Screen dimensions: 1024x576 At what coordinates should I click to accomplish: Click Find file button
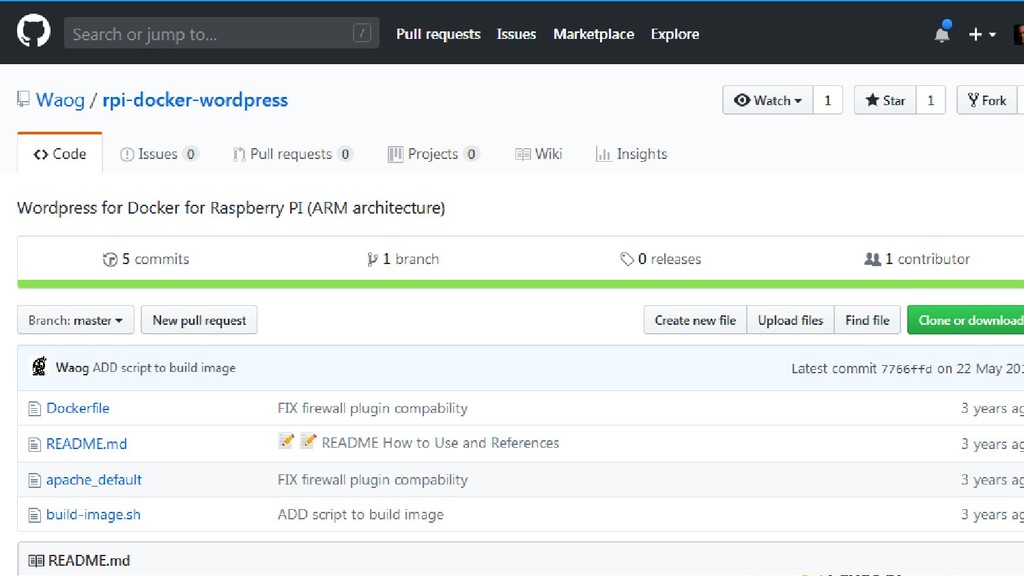(867, 320)
